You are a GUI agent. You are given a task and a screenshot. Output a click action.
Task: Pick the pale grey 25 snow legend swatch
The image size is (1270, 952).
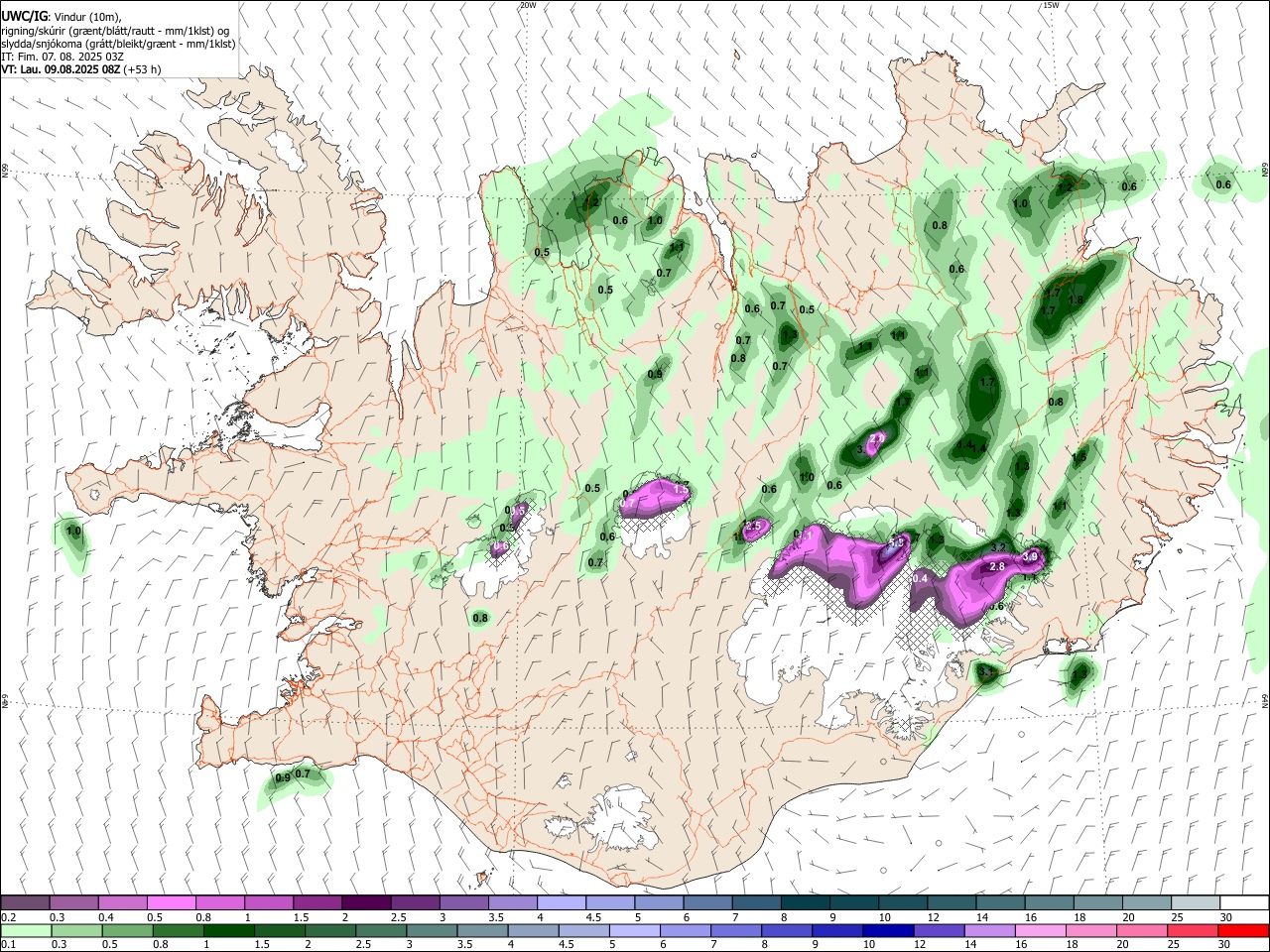click(x=1197, y=903)
